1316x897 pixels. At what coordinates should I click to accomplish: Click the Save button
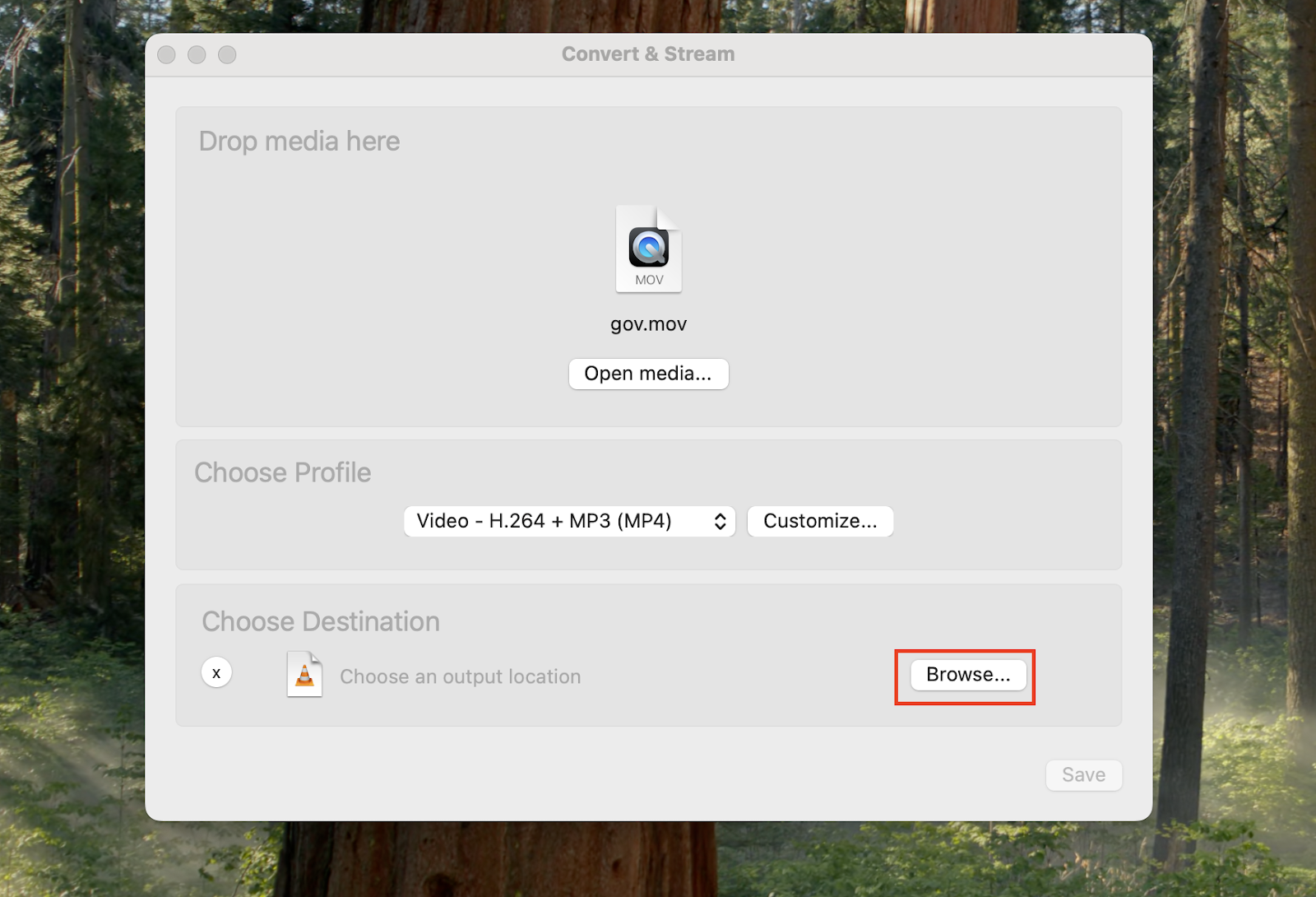(x=1083, y=774)
